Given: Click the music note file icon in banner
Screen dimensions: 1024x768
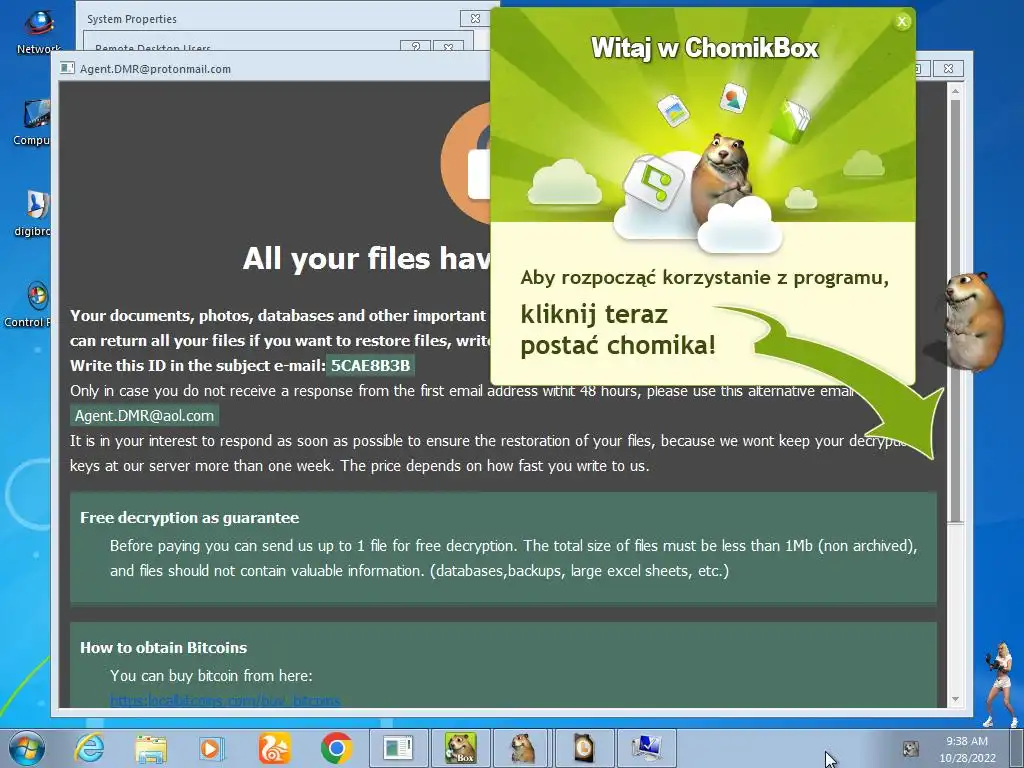Looking at the screenshot, I should point(654,181).
